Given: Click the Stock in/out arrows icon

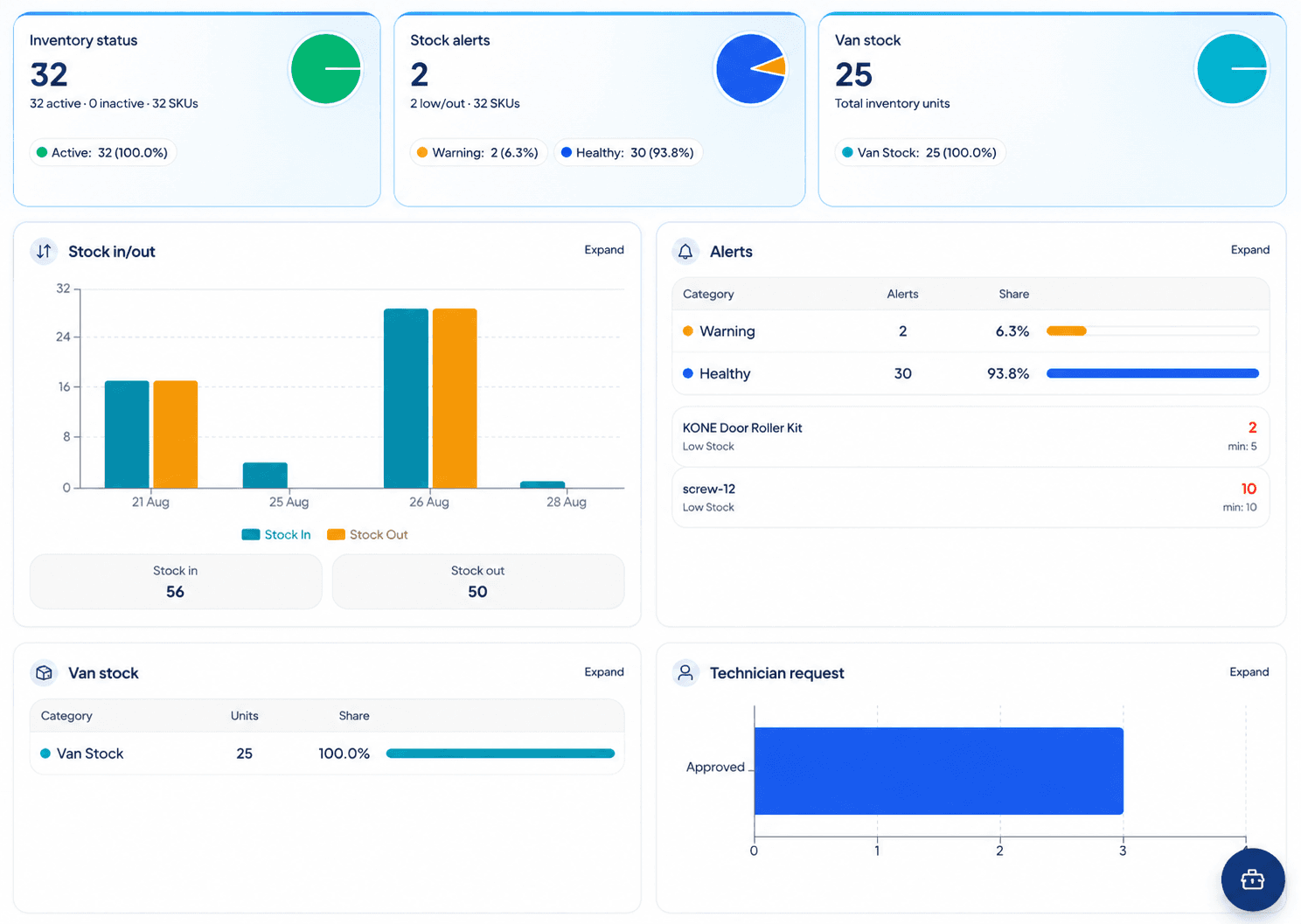Looking at the screenshot, I should (x=44, y=252).
